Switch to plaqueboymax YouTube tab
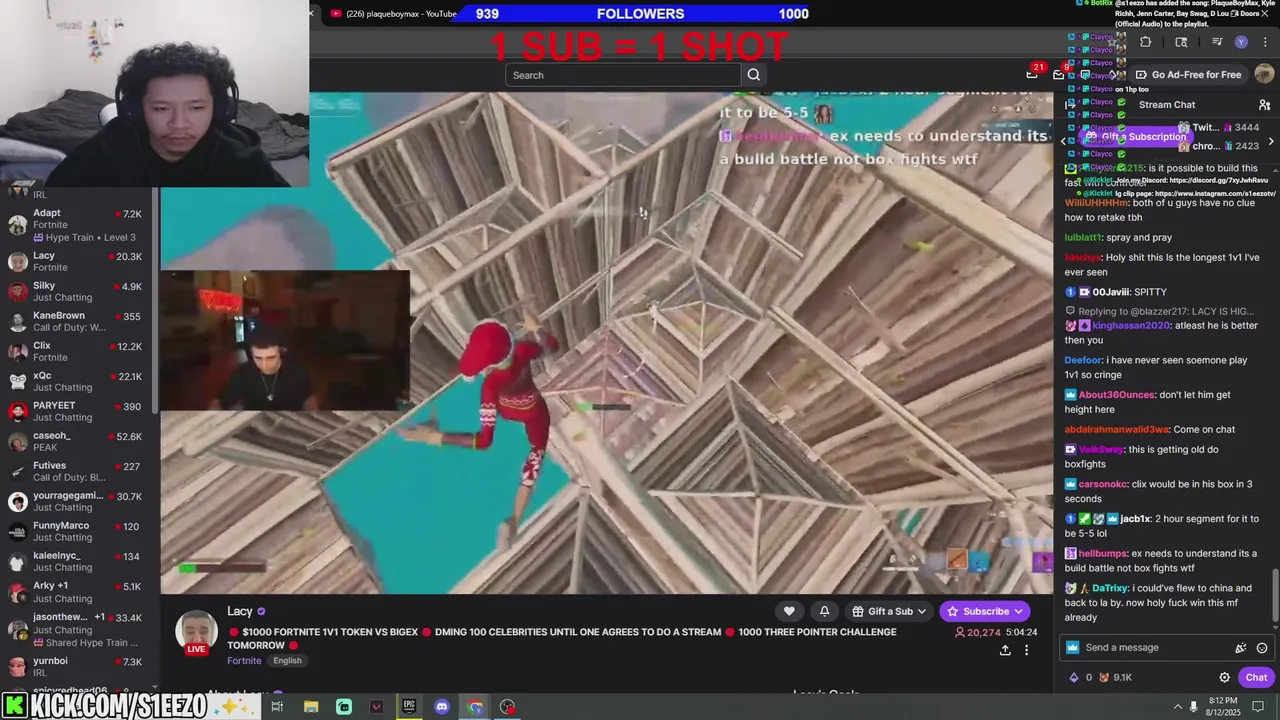 click(393, 13)
